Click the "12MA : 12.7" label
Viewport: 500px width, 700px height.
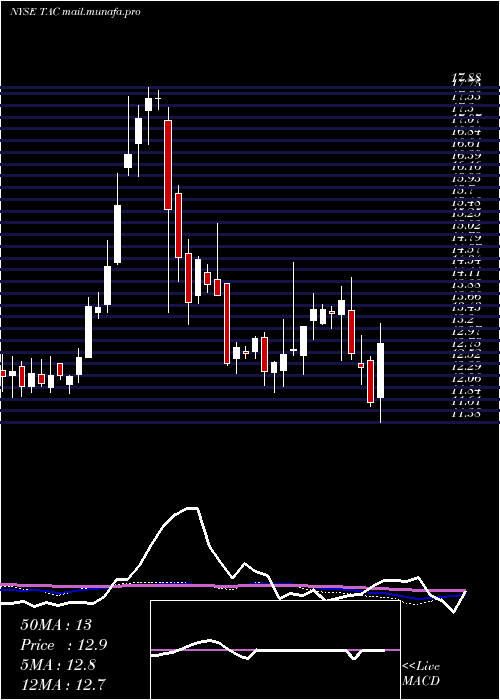[63, 685]
